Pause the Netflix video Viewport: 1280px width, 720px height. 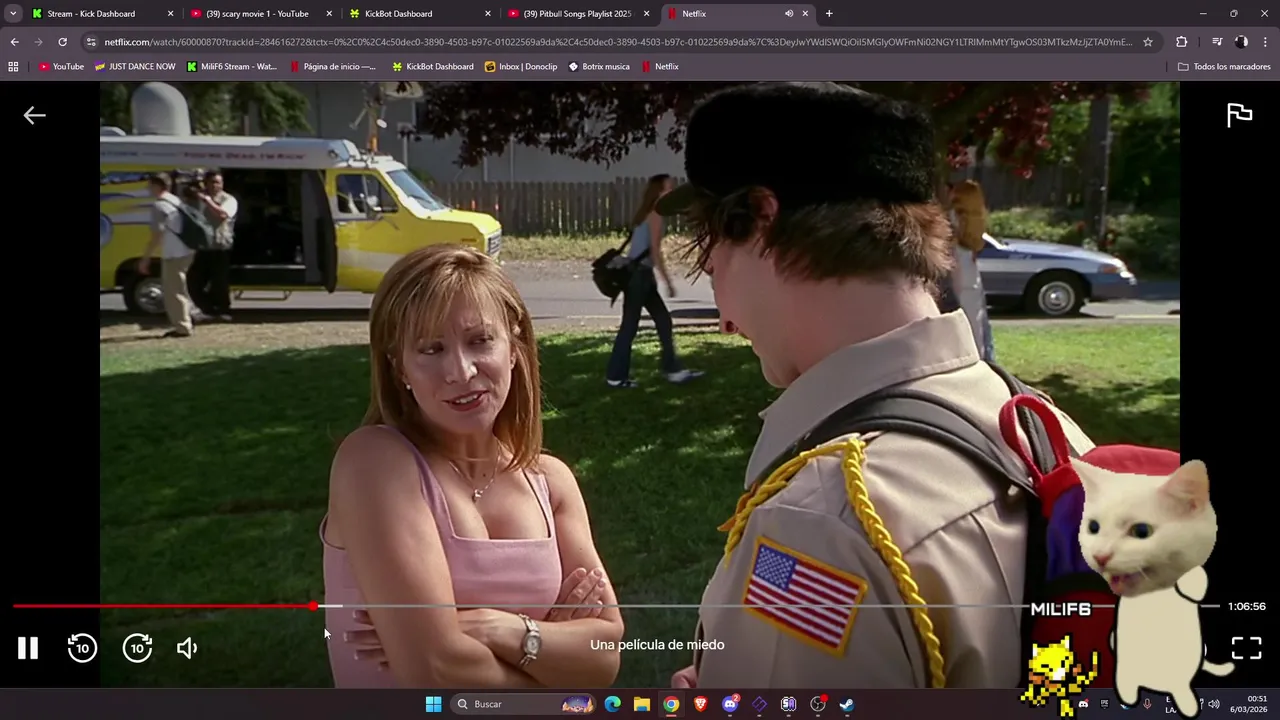tap(28, 648)
